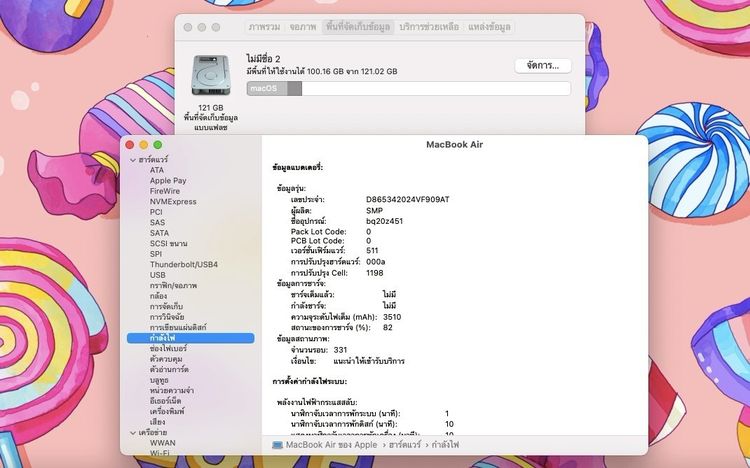This screenshot has width=750, height=468.
Task: Click the MacBook Air laptop icon in path bar
Action: click(277, 445)
